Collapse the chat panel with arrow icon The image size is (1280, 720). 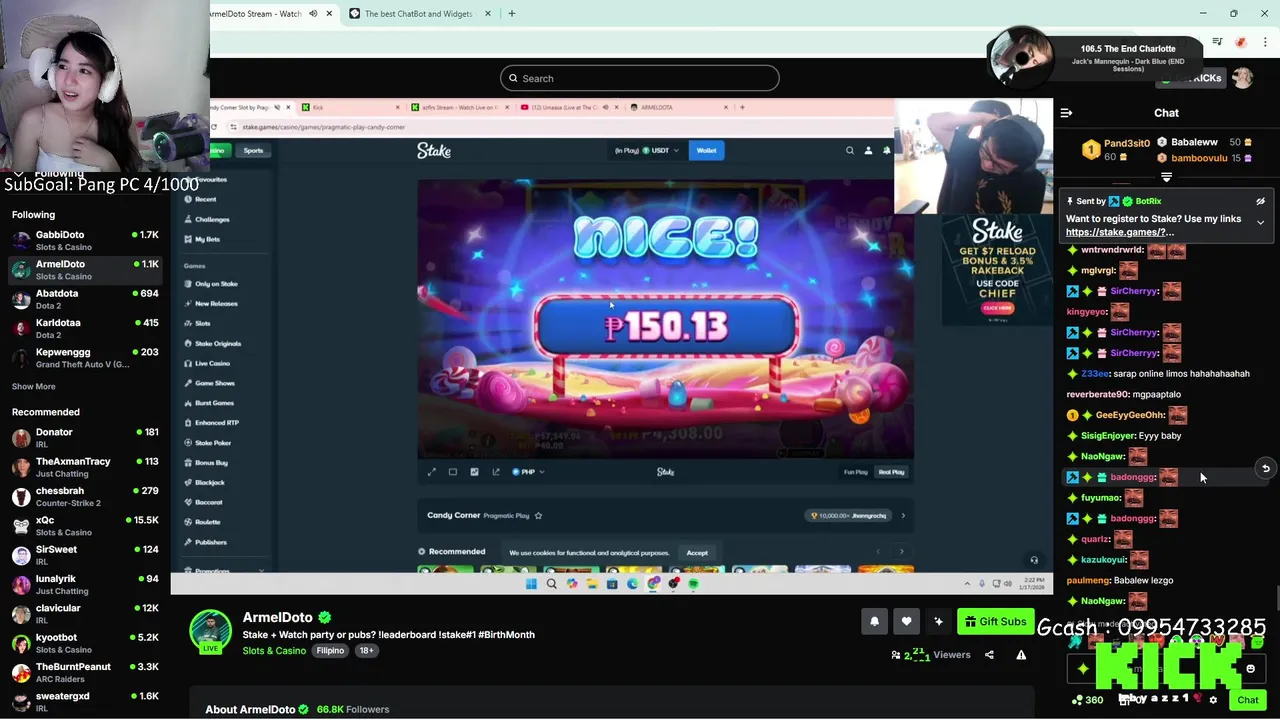pos(1066,113)
